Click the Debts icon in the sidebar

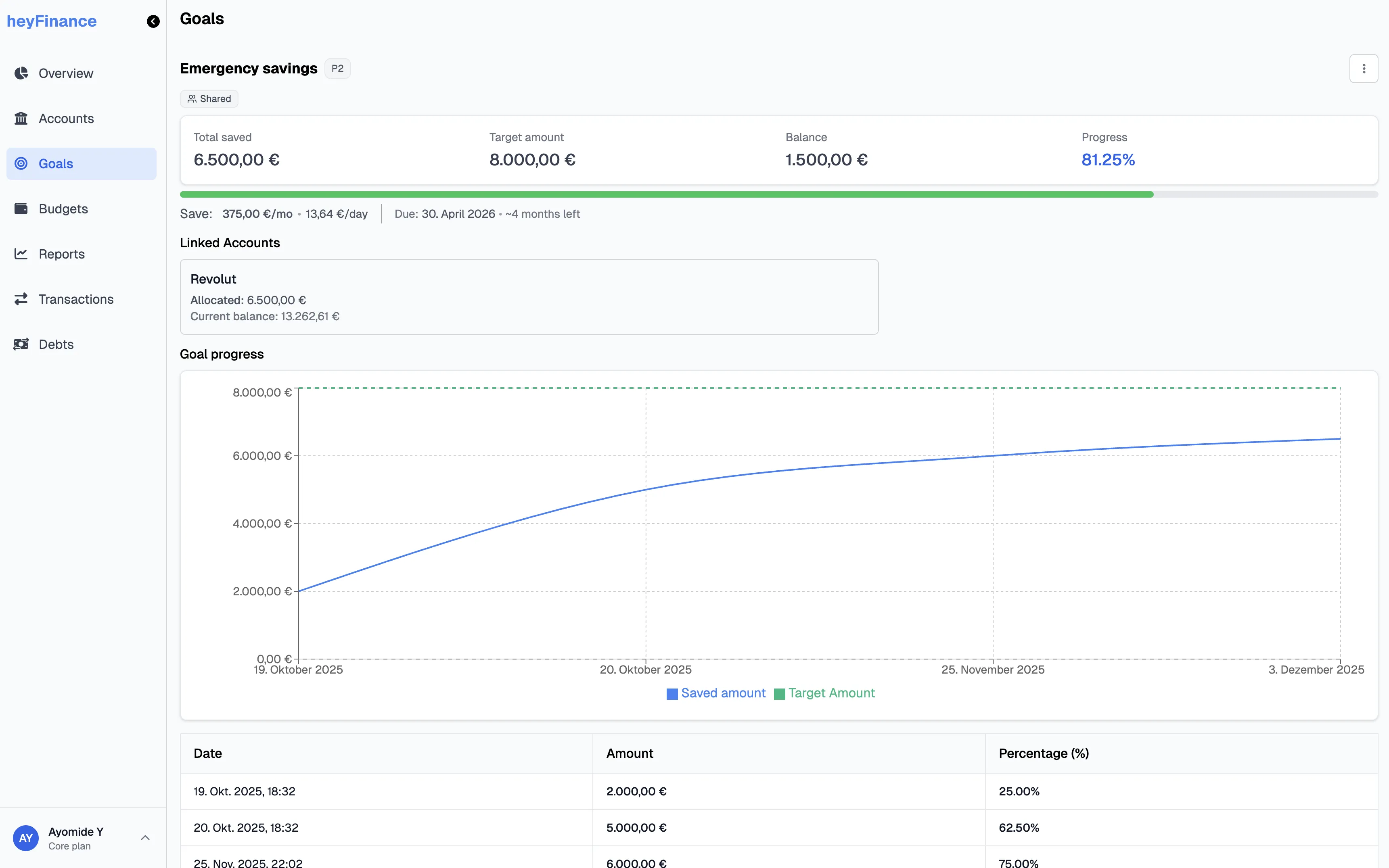pyautogui.click(x=21, y=344)
